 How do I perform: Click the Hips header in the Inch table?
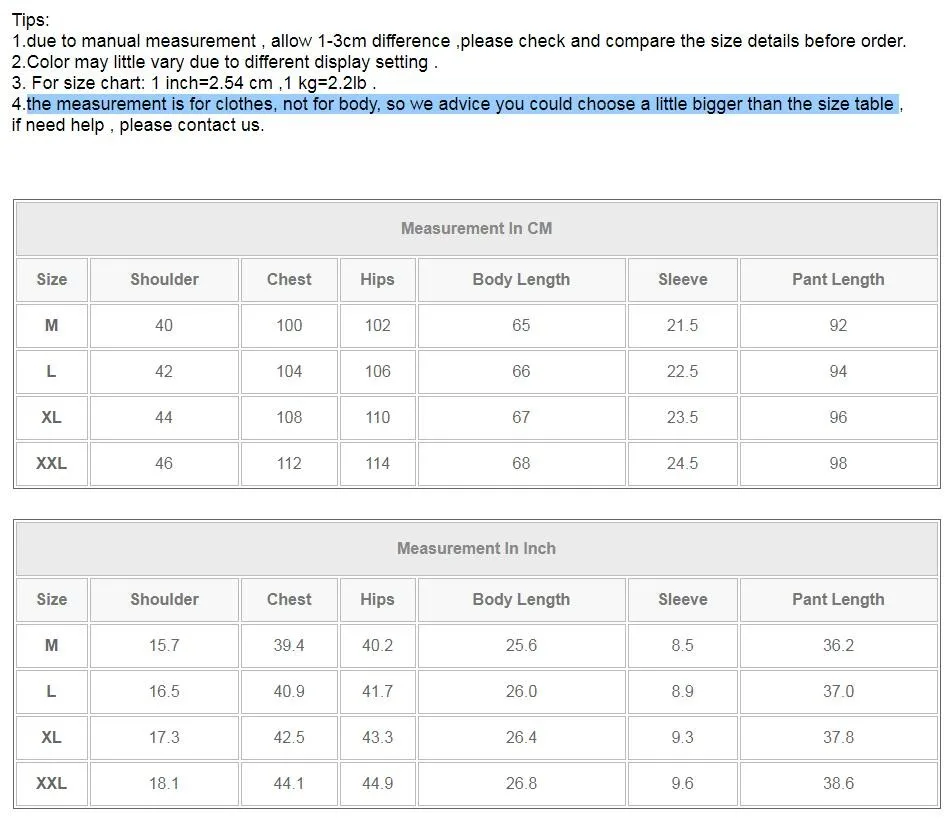(377, 599)
